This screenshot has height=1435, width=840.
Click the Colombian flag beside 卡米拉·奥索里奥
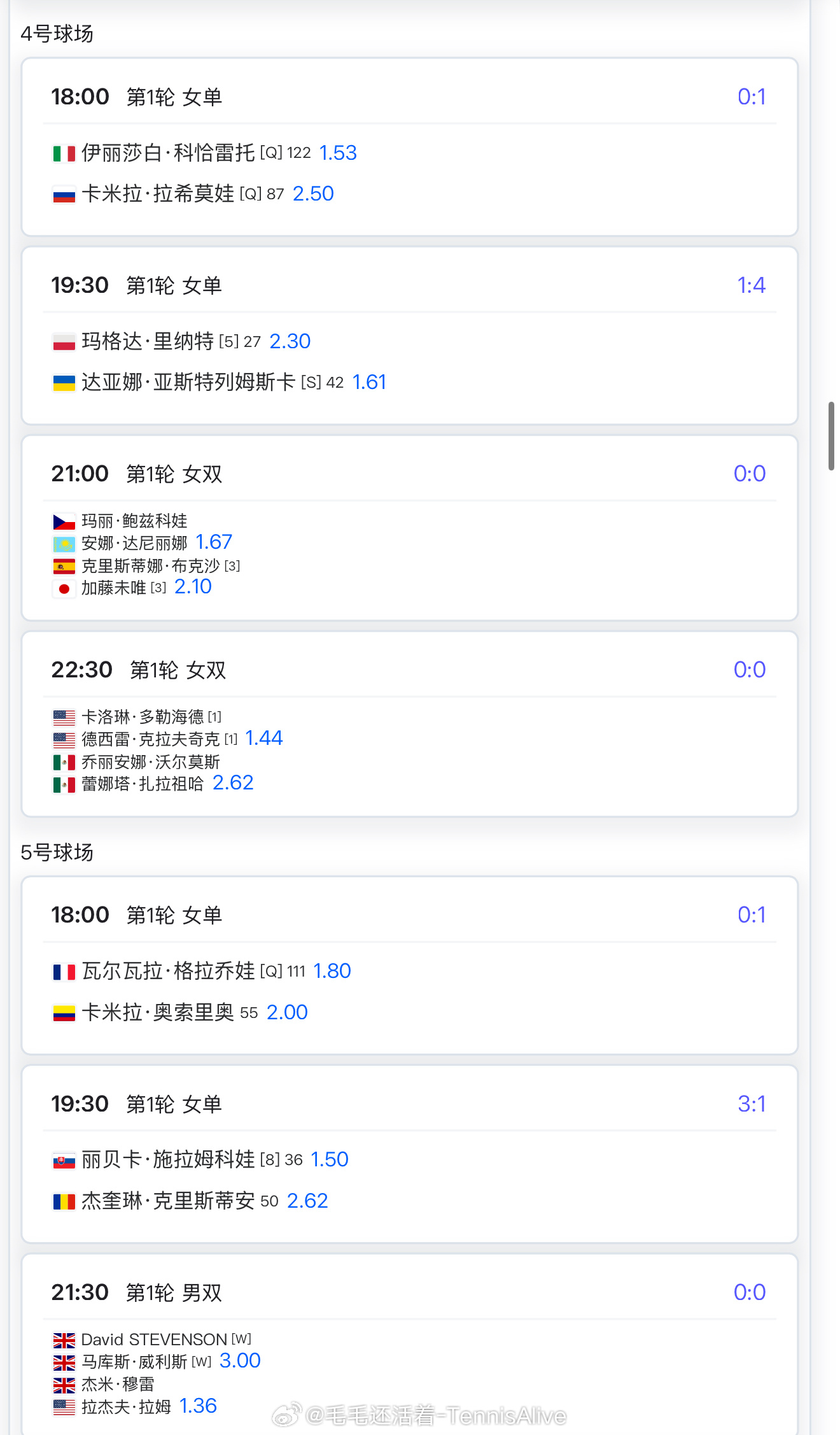click(x=64, y=1013)
